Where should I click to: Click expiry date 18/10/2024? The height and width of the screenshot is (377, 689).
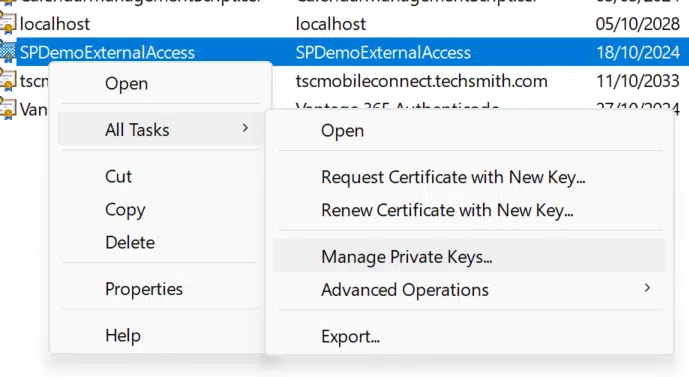point(638,52)
